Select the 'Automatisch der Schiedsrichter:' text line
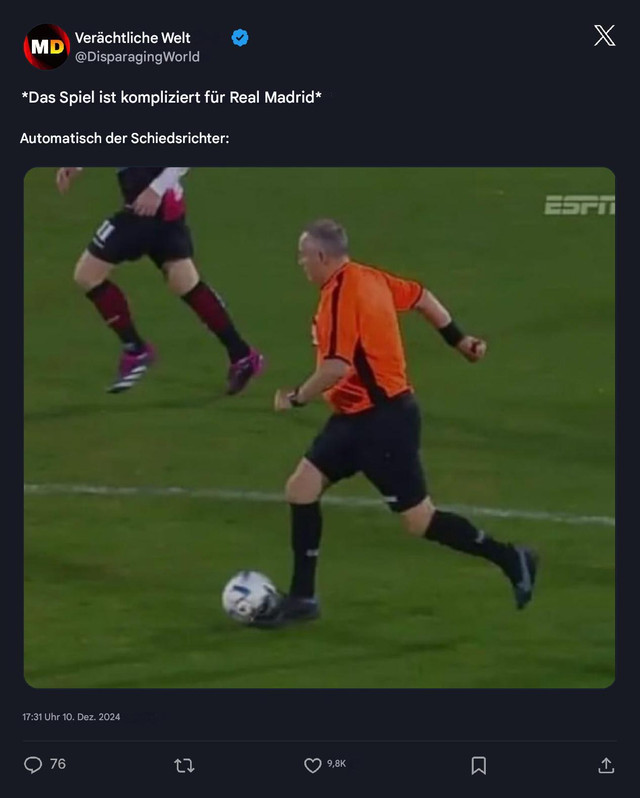 [x=125, y=138]
